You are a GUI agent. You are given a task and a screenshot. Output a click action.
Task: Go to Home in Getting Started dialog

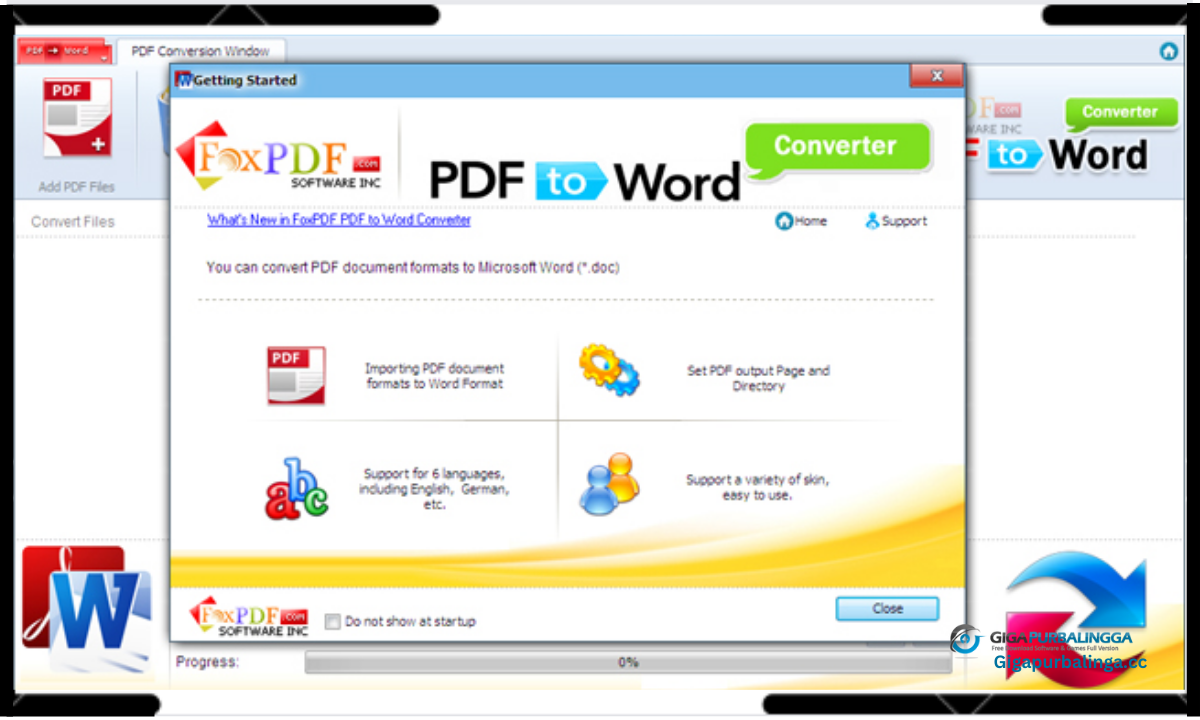pyautogui.click(x=802, y=221)
